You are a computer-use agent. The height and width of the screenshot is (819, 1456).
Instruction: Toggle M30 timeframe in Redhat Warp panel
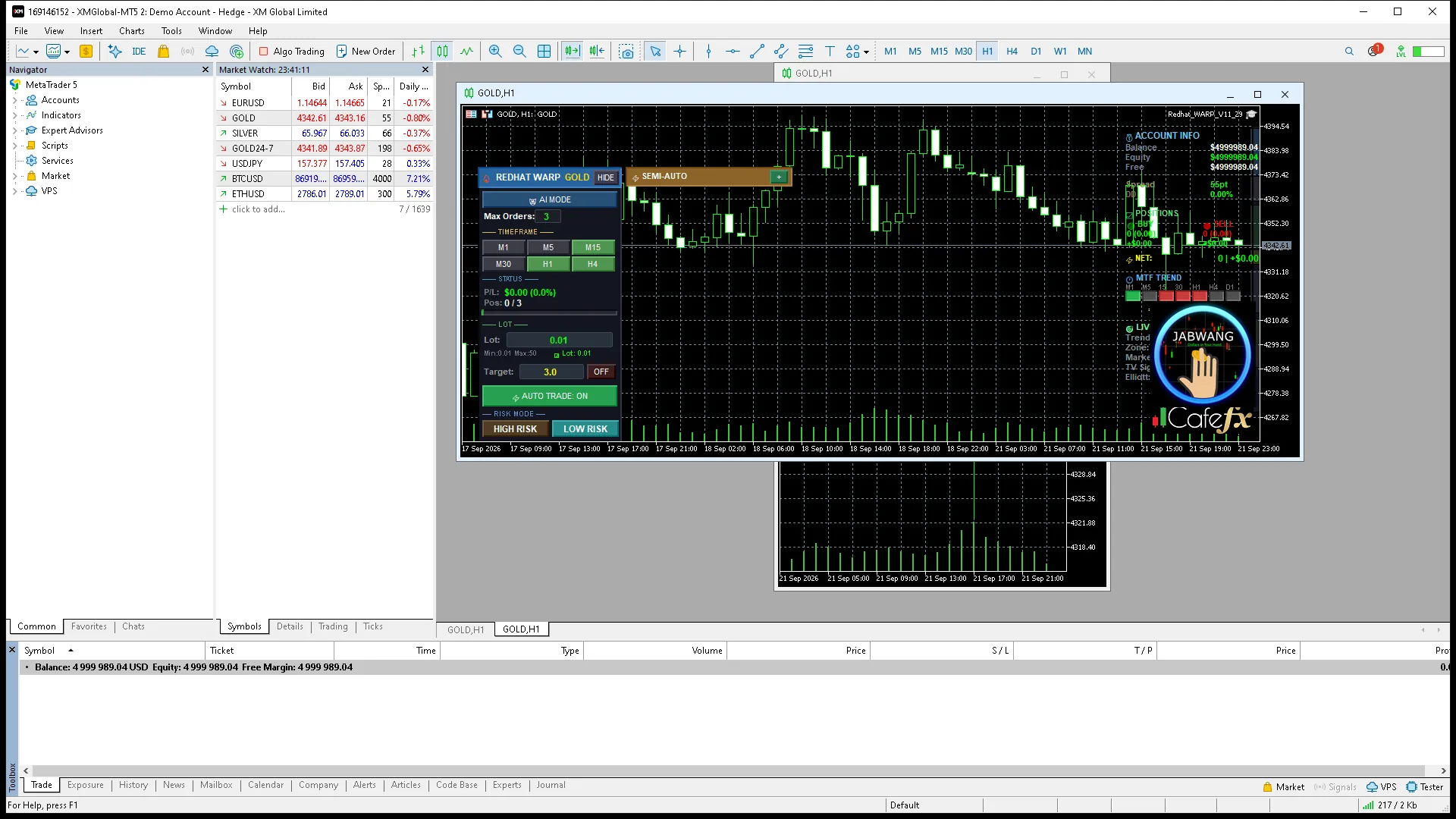pyautogui.click(x=504, y=264)
